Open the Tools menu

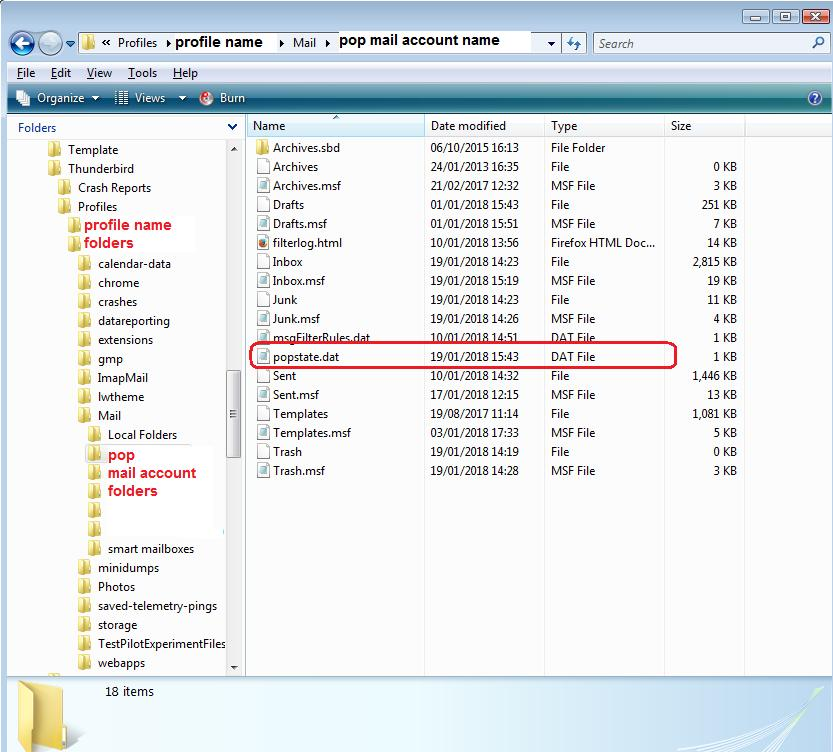click(142, 73)
